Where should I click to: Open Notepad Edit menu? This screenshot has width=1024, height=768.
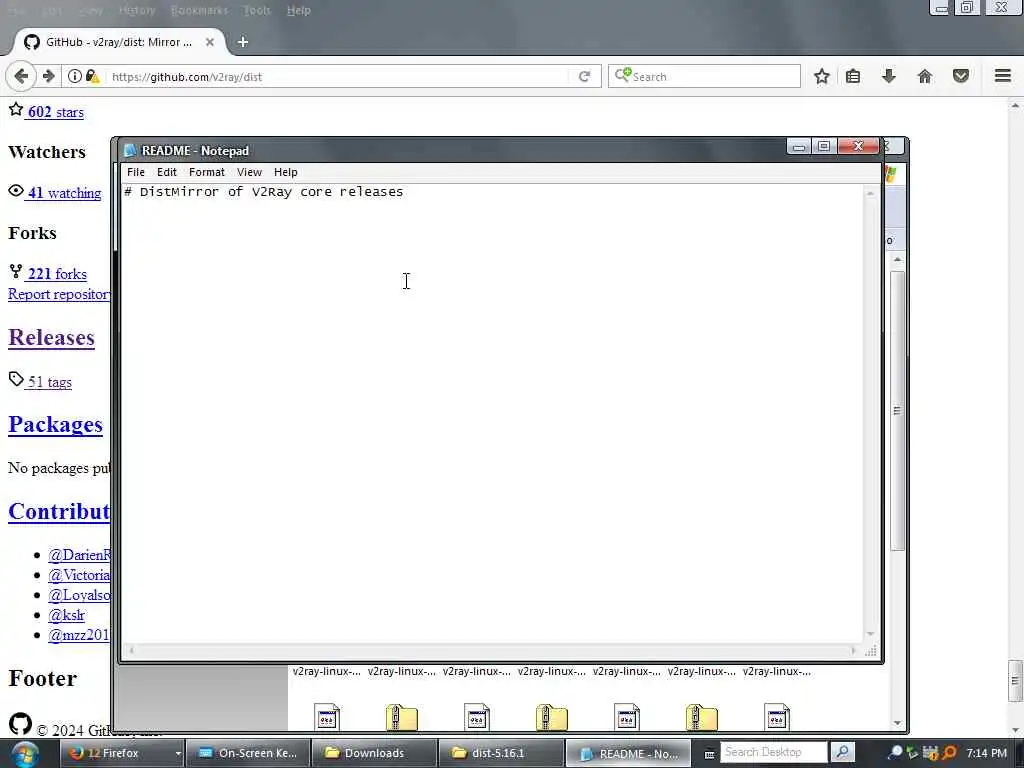click(x=167, y=172)
